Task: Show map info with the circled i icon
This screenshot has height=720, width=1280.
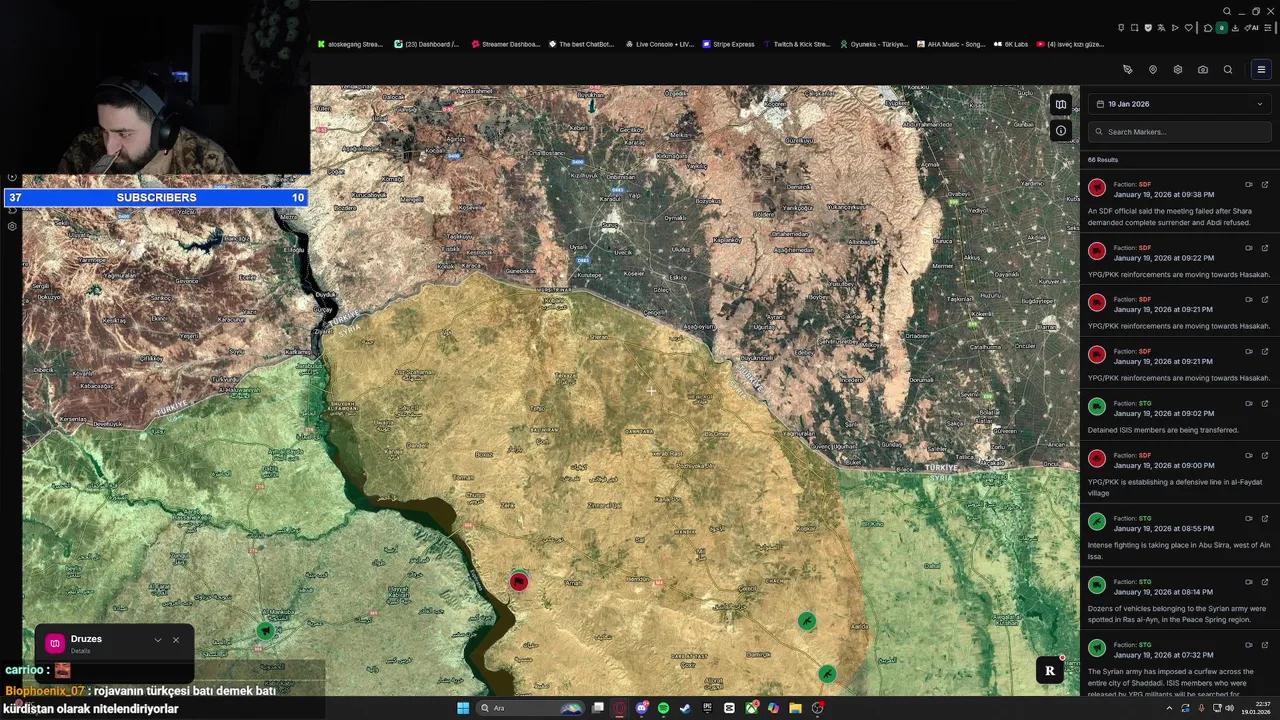Action: pos(1061,130)
